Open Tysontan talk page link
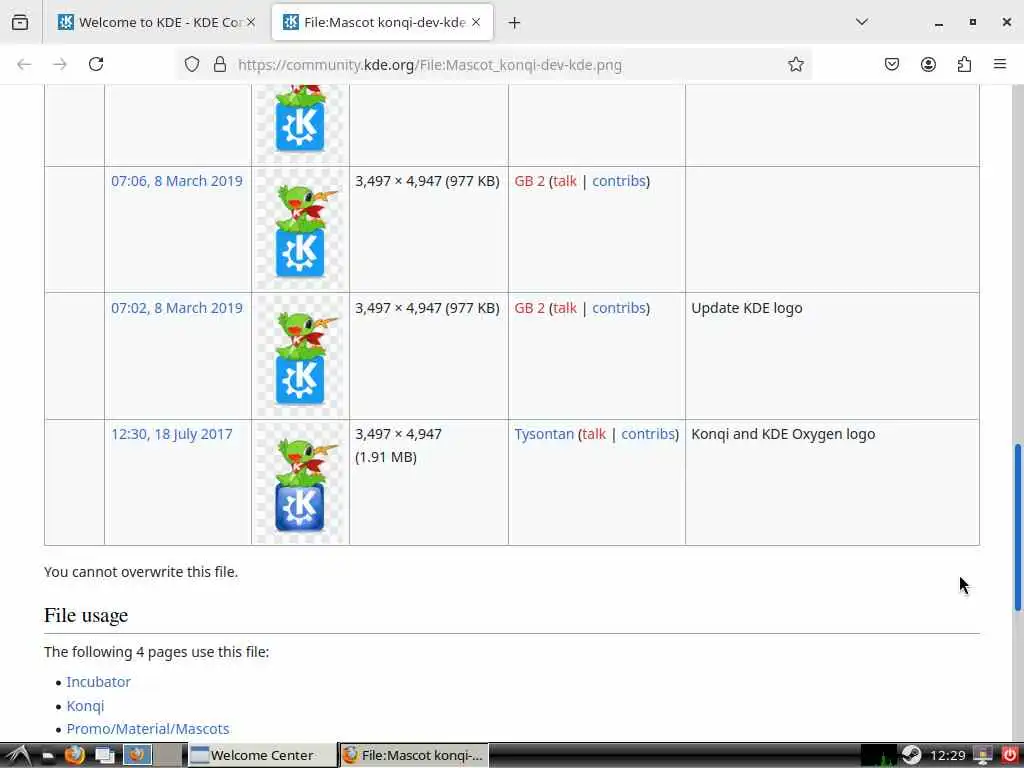This screenshot has width=1024, height=768. coord(594,434)
